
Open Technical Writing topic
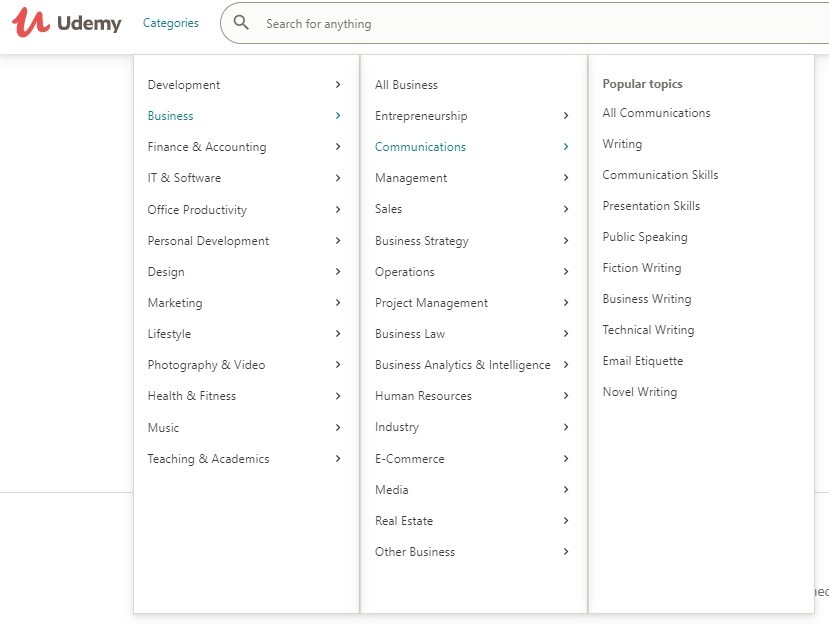[x=649, y=330]
